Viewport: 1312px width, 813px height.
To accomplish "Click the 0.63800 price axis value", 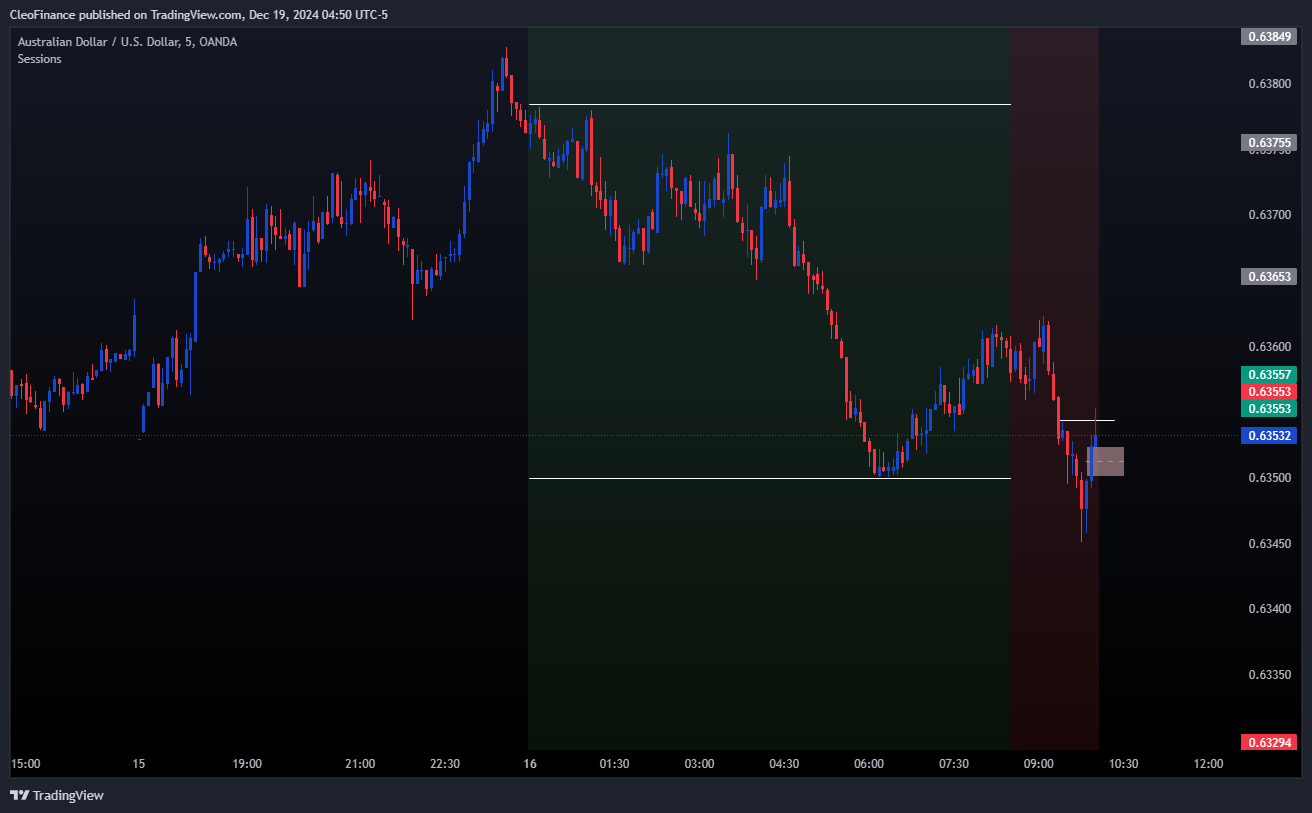I will [x=1269, y=83].
